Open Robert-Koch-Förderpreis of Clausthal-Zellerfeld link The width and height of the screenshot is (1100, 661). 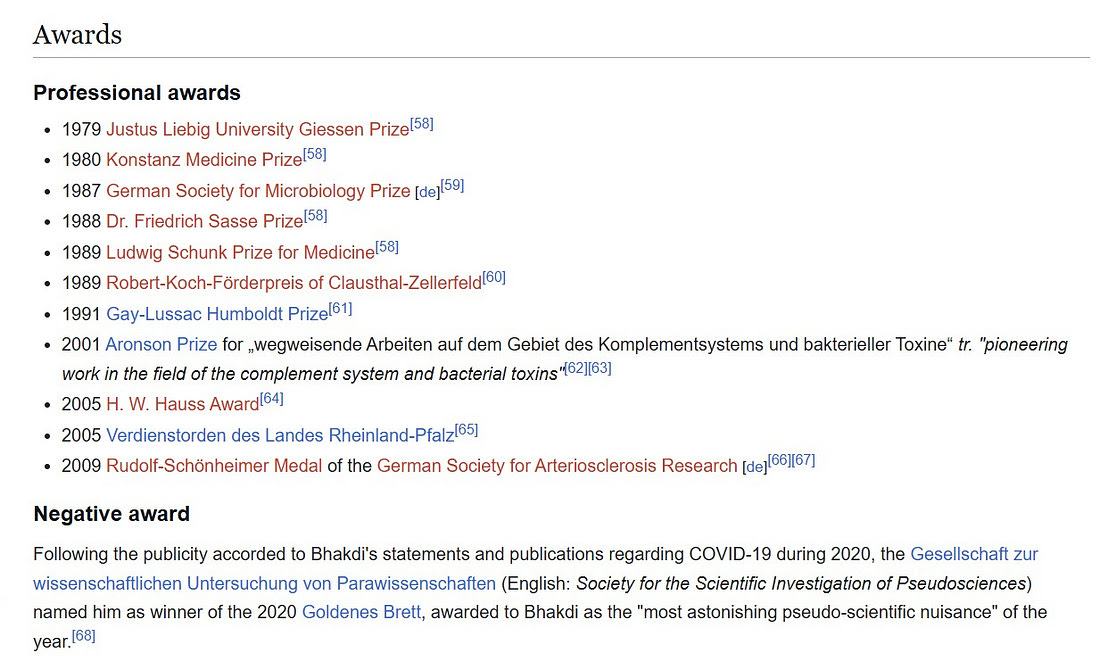tap(294, 283)
